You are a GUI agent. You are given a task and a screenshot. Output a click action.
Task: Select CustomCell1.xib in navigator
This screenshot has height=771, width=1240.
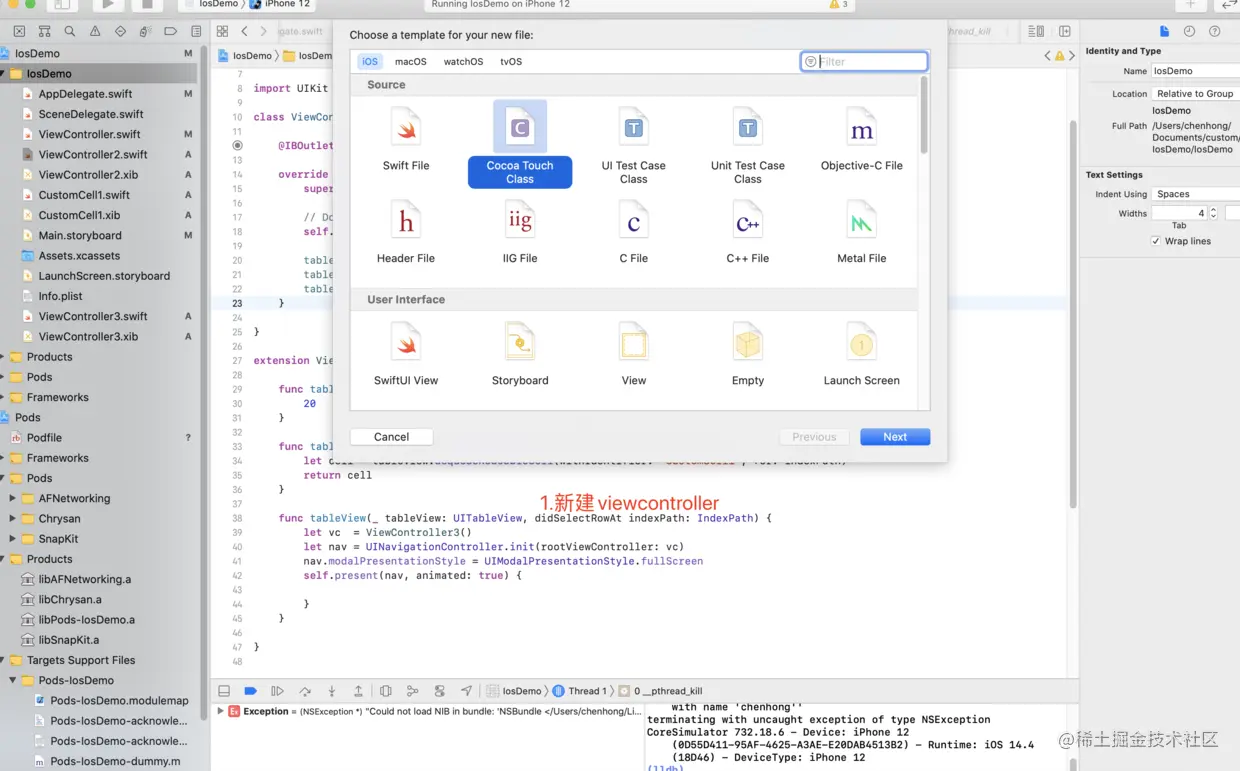79,215
